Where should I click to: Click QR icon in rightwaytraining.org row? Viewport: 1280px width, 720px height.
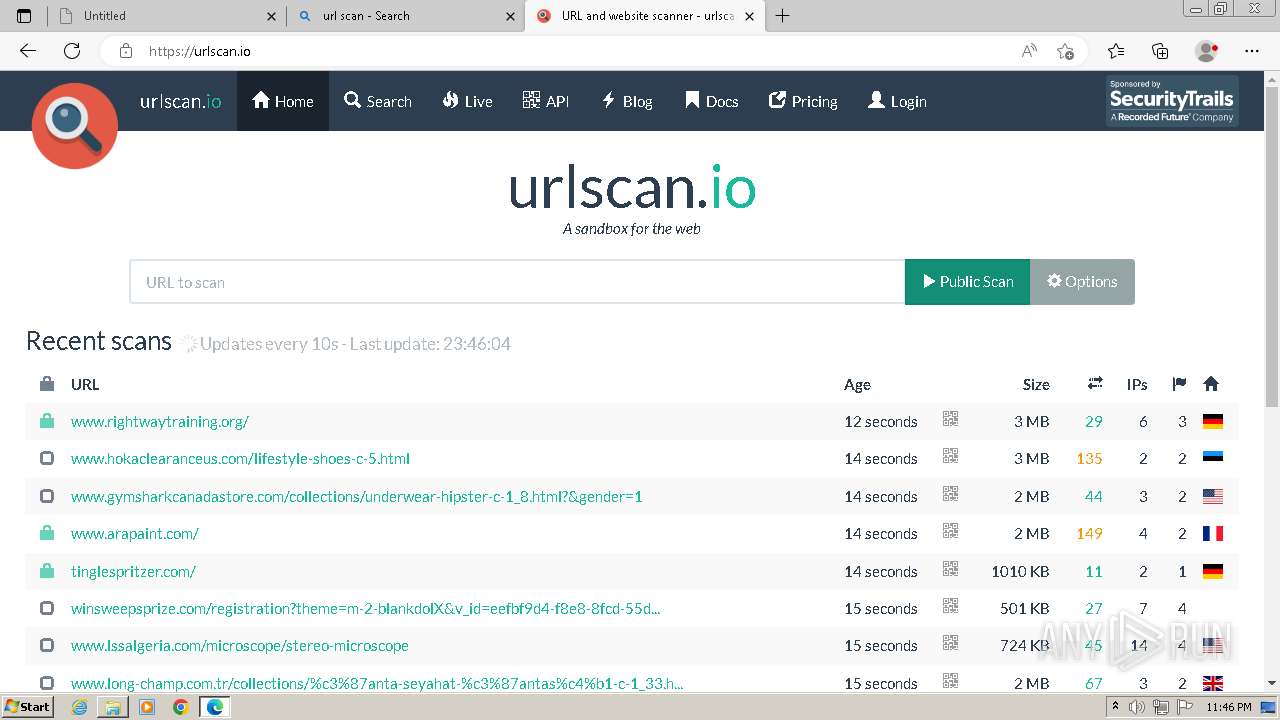click(x=950, y=419)
